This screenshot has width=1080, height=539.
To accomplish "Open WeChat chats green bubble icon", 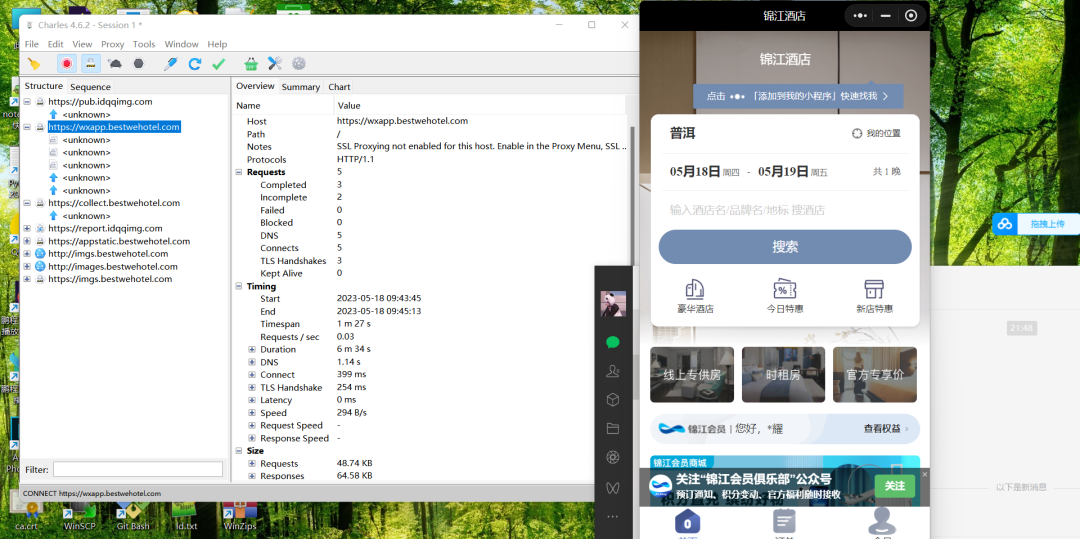I will coord(612,342).
